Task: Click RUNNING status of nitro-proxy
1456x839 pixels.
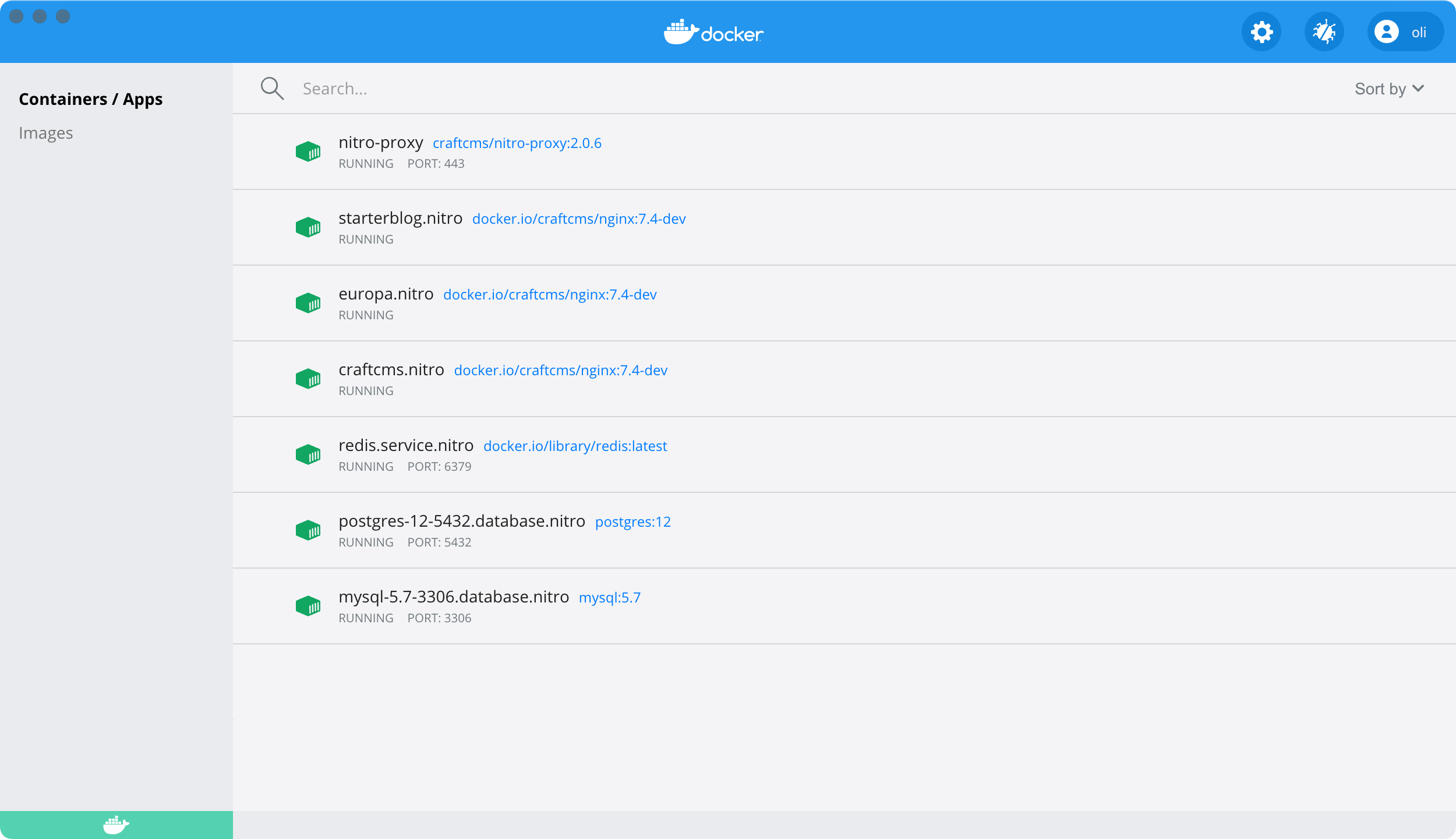Action: pos(366,164)
